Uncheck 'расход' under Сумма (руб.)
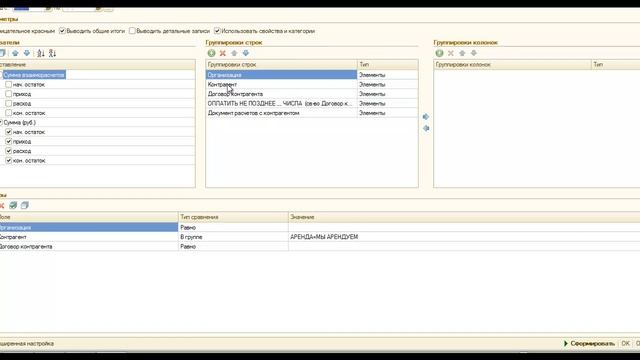Viewport: 640px width, 360px height. click(x=9, y=151)
